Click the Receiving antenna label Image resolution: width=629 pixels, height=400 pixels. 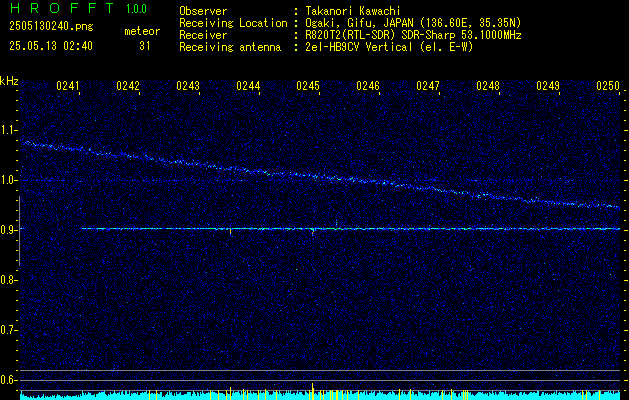pos(230,47)
